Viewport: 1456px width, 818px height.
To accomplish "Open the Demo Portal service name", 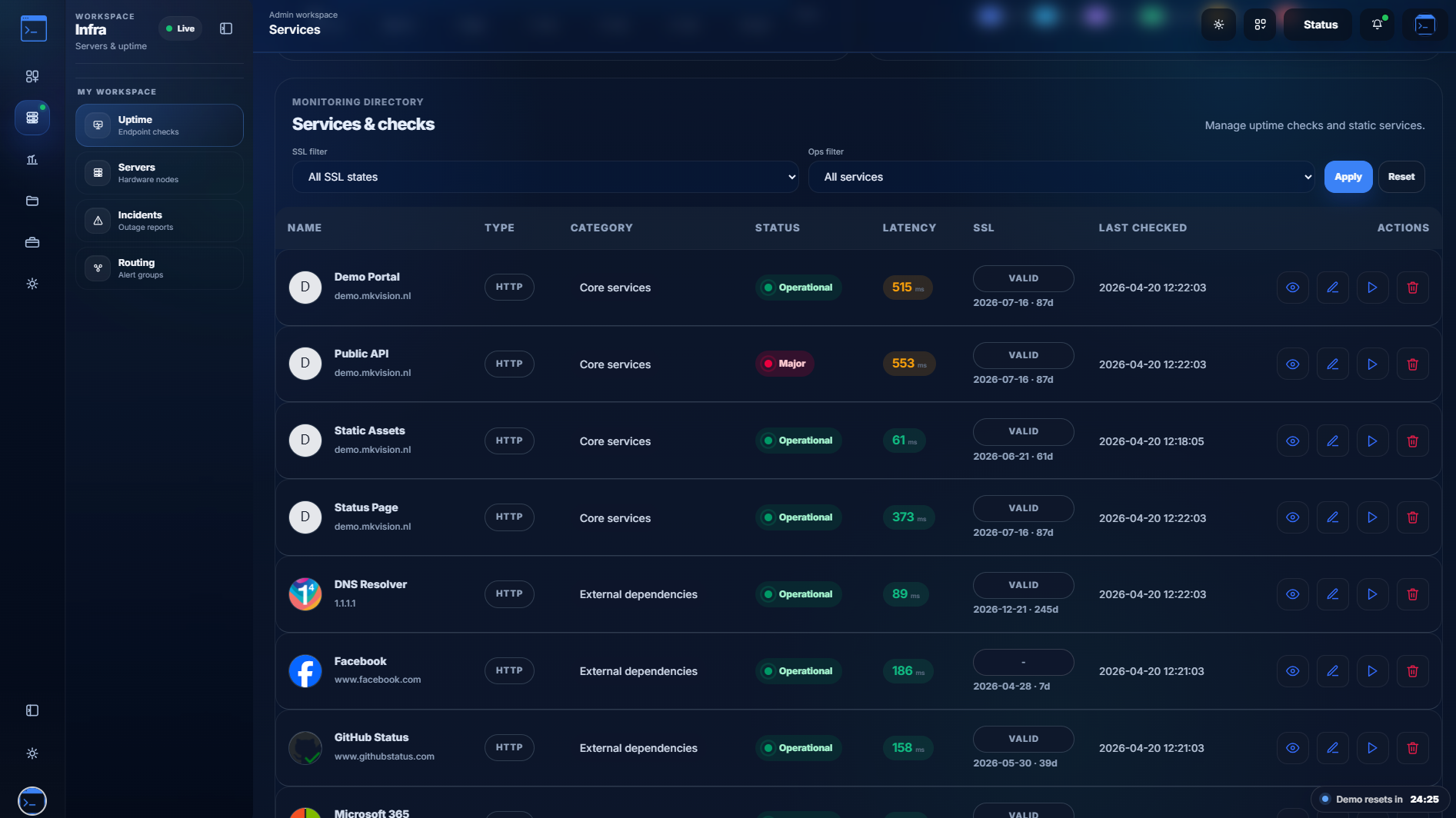I will coord(367,277).
